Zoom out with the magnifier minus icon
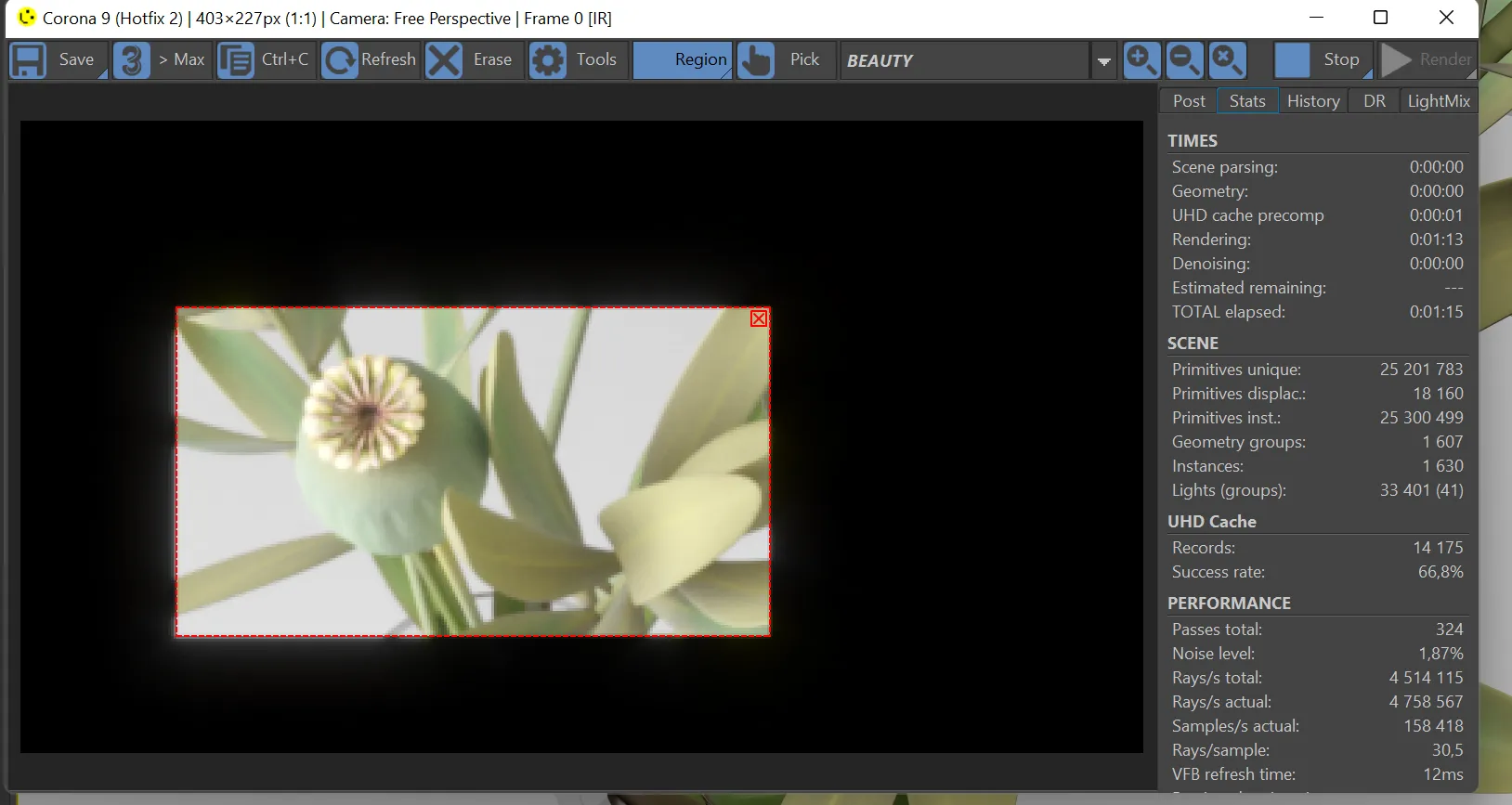1512x805 pixels. pyautogui.click(x=1184, y=60)
